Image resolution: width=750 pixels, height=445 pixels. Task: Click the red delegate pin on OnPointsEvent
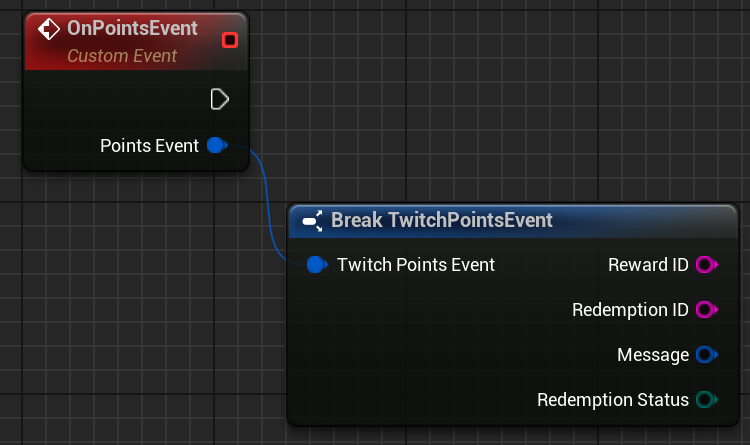click(230, 40)
